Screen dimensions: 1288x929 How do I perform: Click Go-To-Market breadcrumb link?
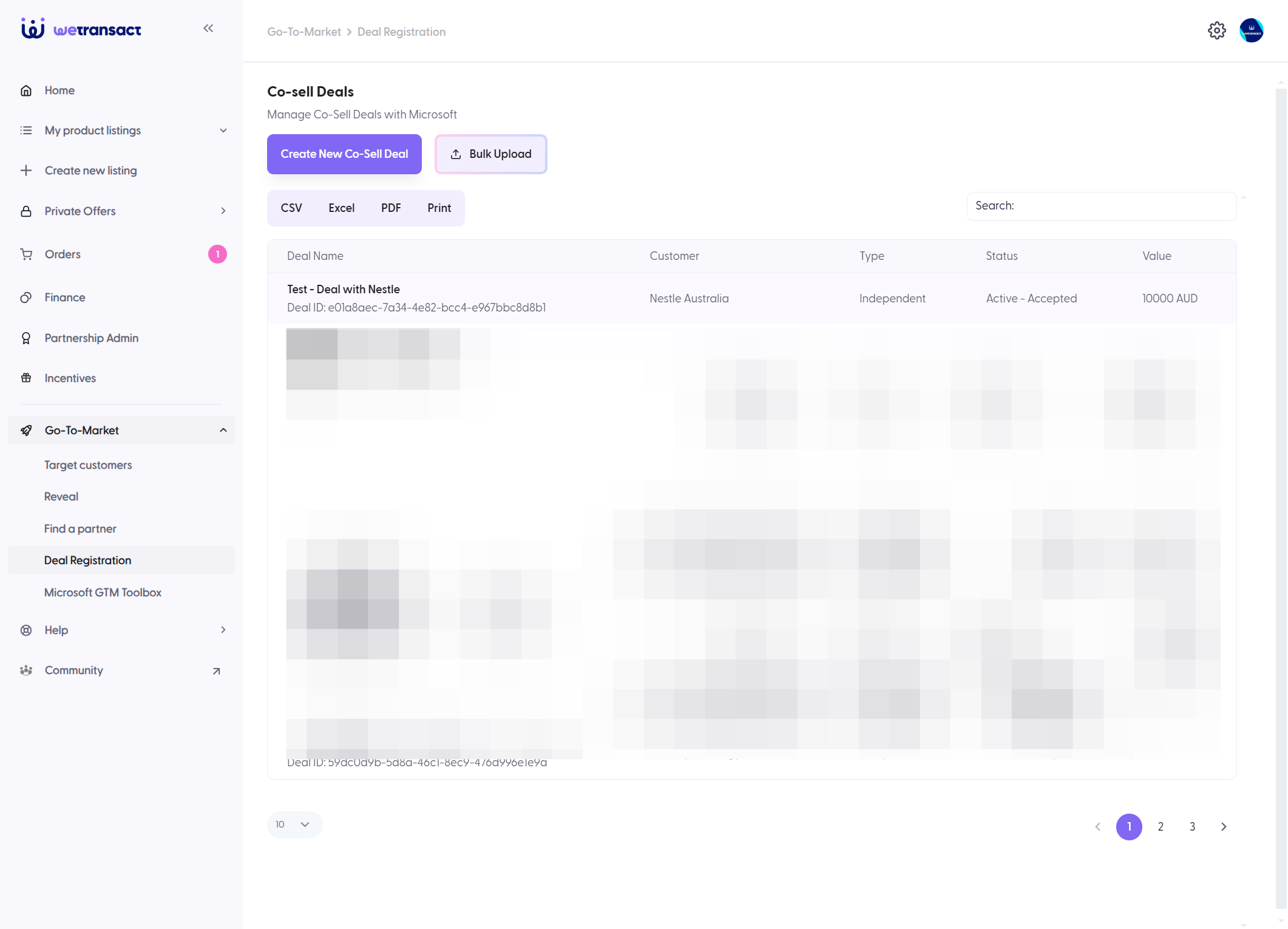coord(304,32)
